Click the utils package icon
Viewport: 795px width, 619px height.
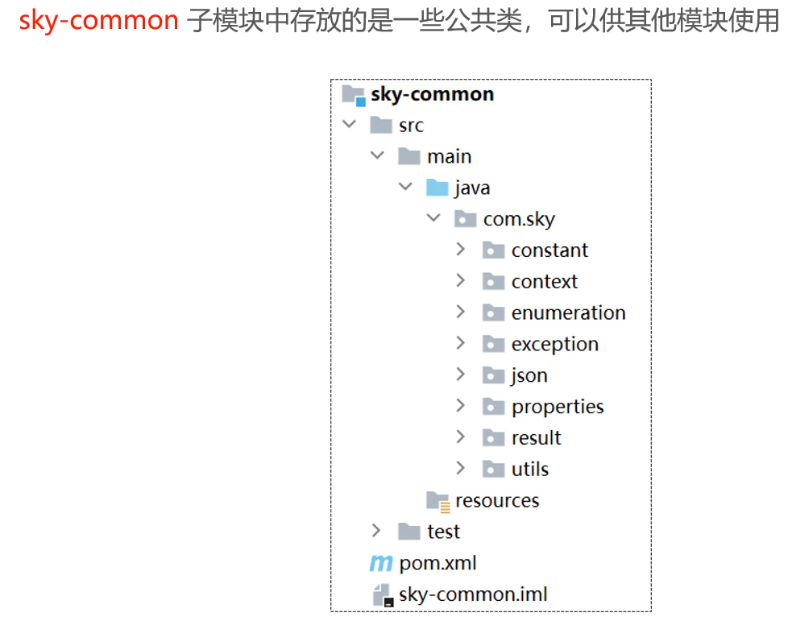(x=493, y=469)
